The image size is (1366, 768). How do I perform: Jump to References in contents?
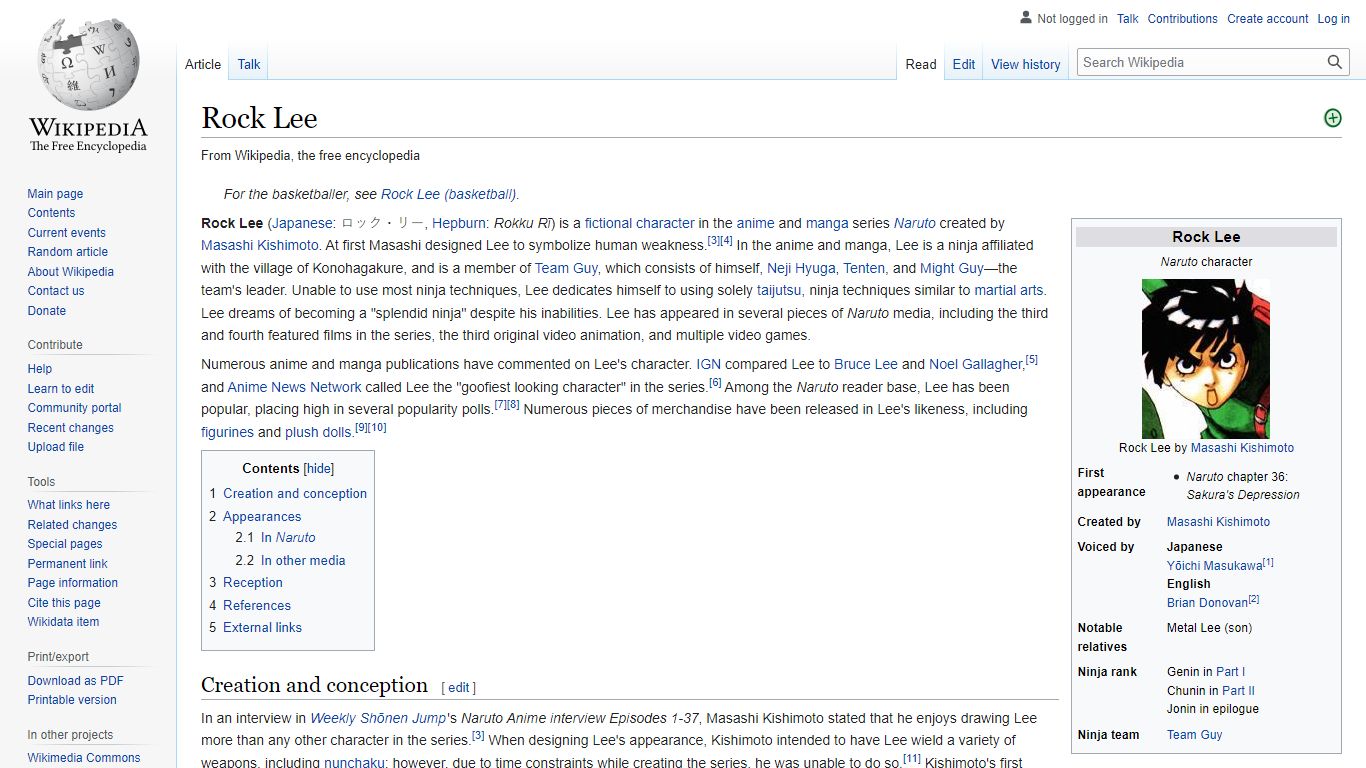coord(250,605)
